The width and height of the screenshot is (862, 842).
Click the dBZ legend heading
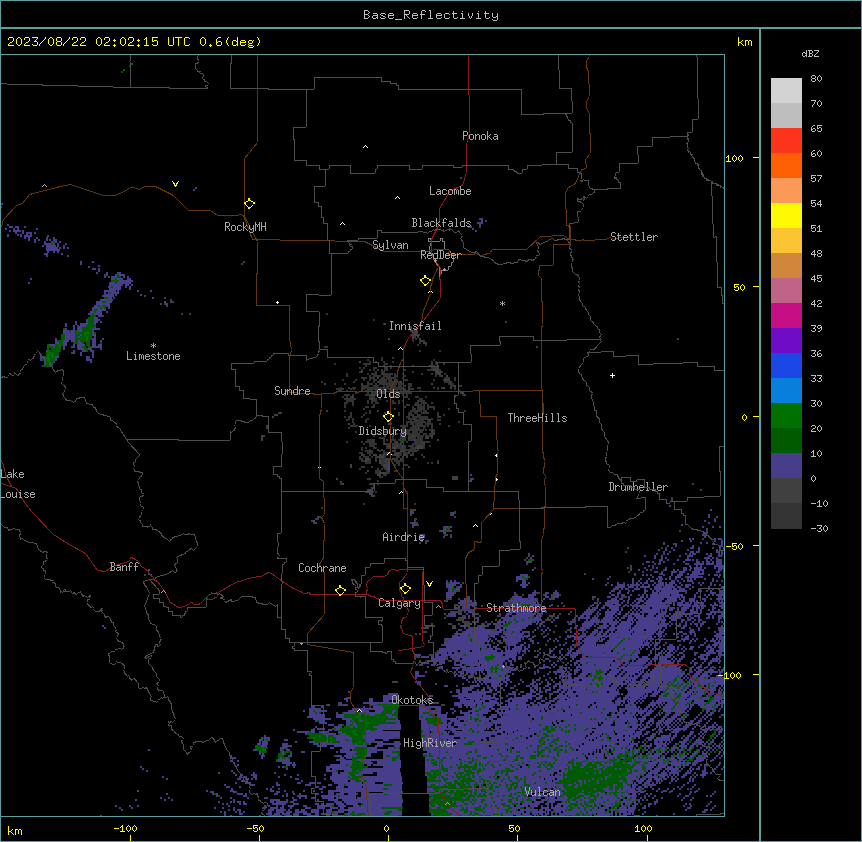pyautogui.click(x=810, y=53)
